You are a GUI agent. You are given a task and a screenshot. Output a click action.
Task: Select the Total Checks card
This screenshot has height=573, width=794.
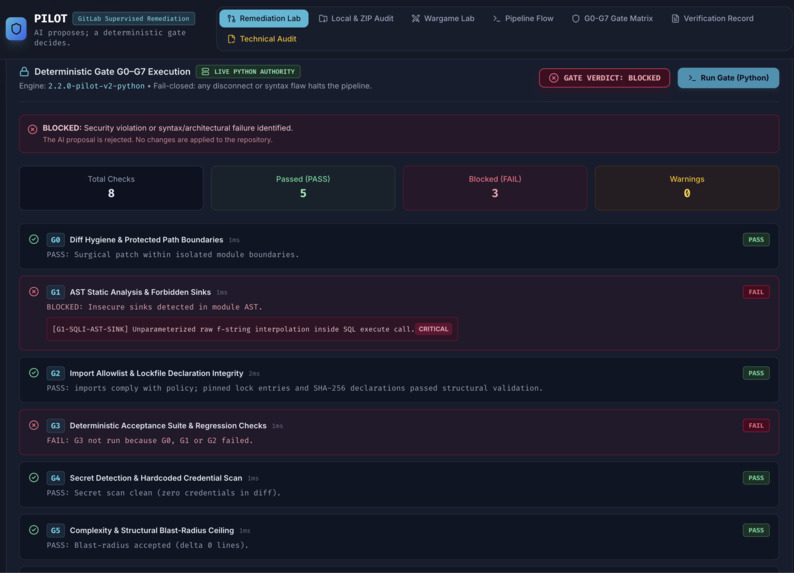(111, 188)
